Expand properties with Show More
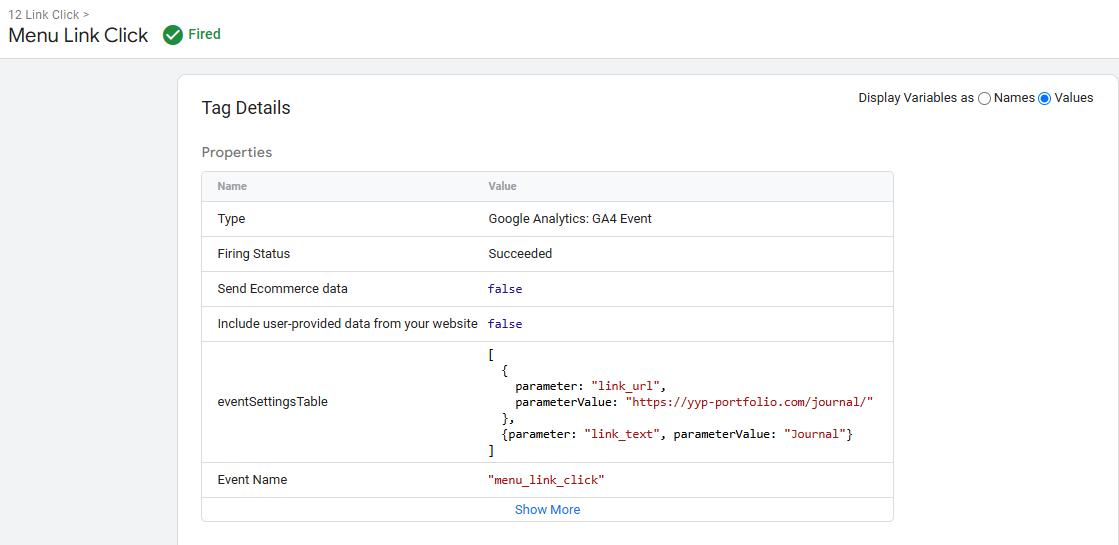This screenshot has width=1119, height=545. [547, 510]
